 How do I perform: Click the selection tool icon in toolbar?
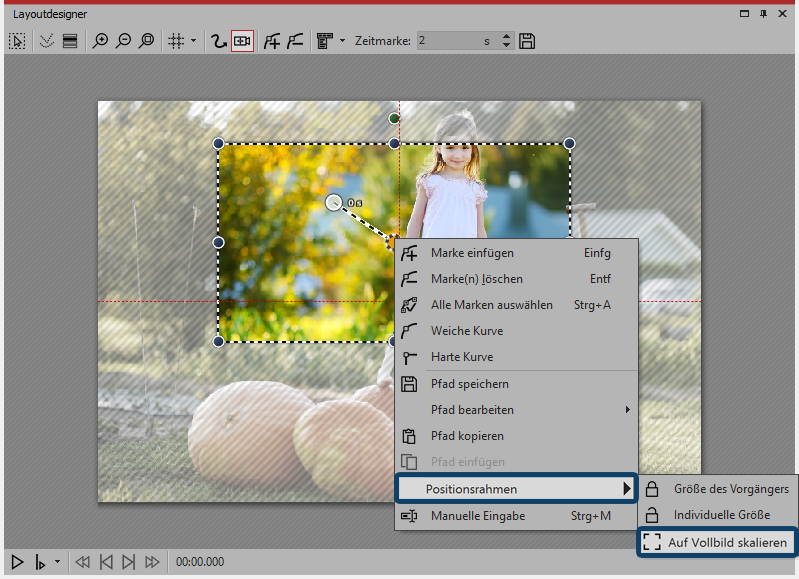click(x=17, y=41)
